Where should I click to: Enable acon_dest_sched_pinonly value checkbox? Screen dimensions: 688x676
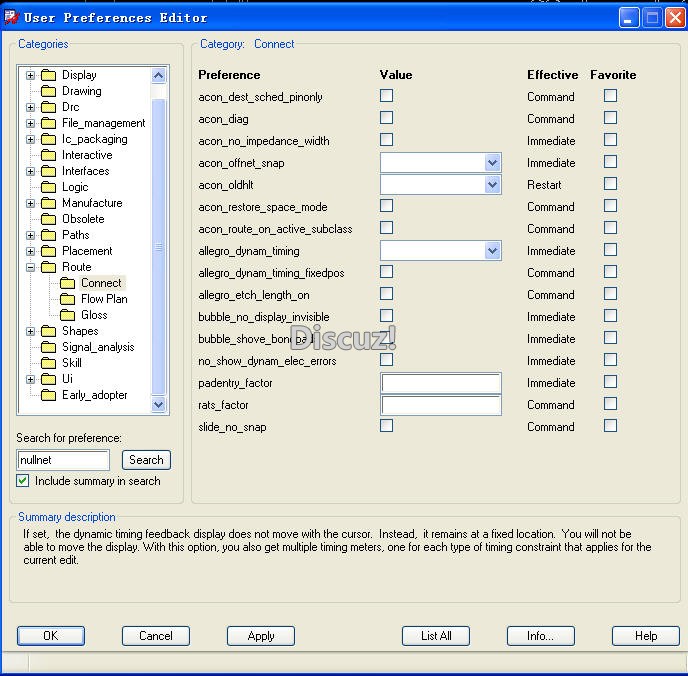point(386,96)
